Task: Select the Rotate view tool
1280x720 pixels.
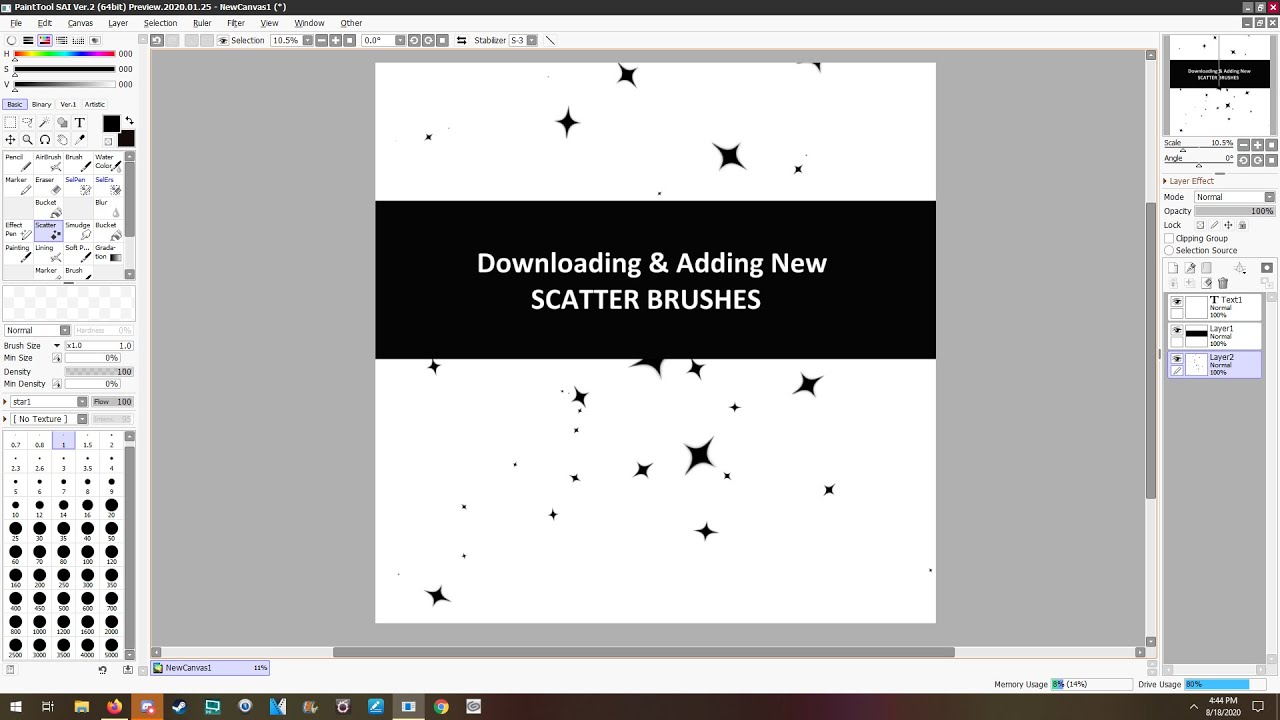Action: click(44, 140)
